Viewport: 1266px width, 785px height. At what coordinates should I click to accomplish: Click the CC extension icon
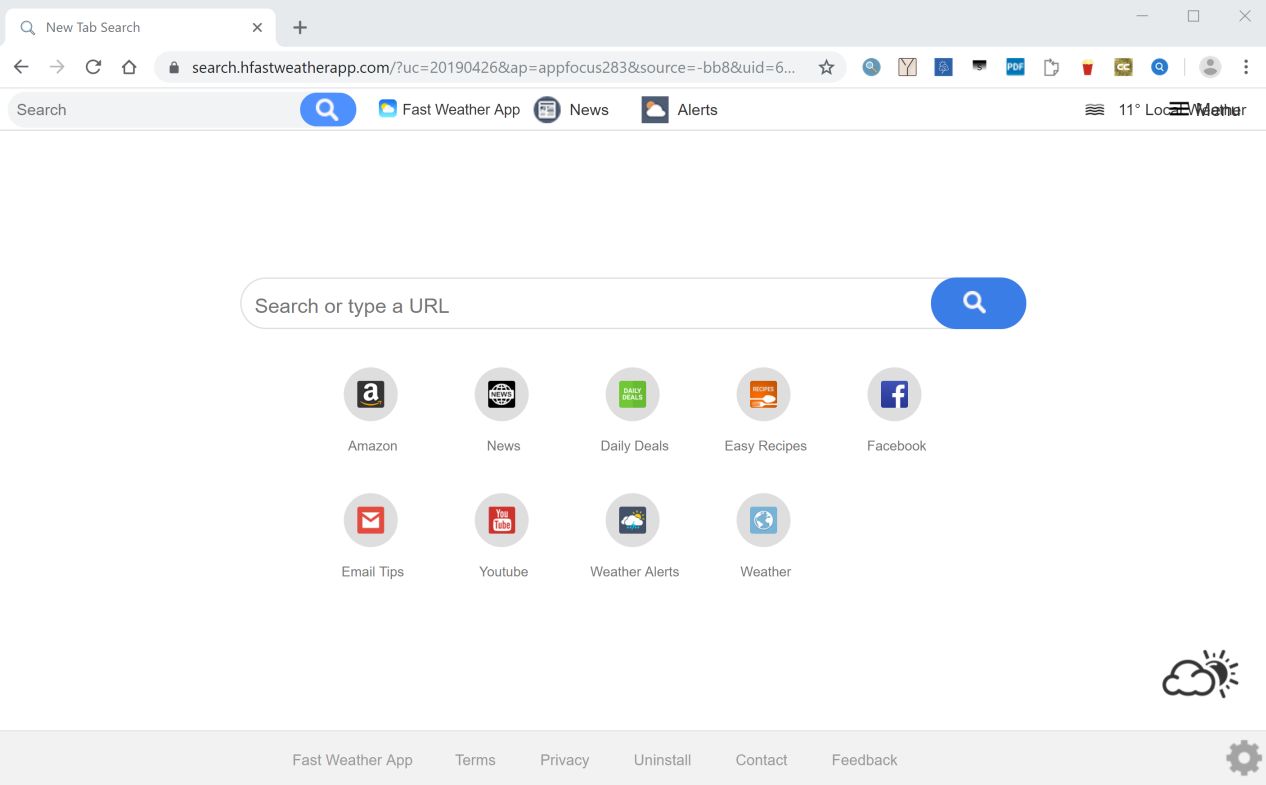click(1123, 67)
